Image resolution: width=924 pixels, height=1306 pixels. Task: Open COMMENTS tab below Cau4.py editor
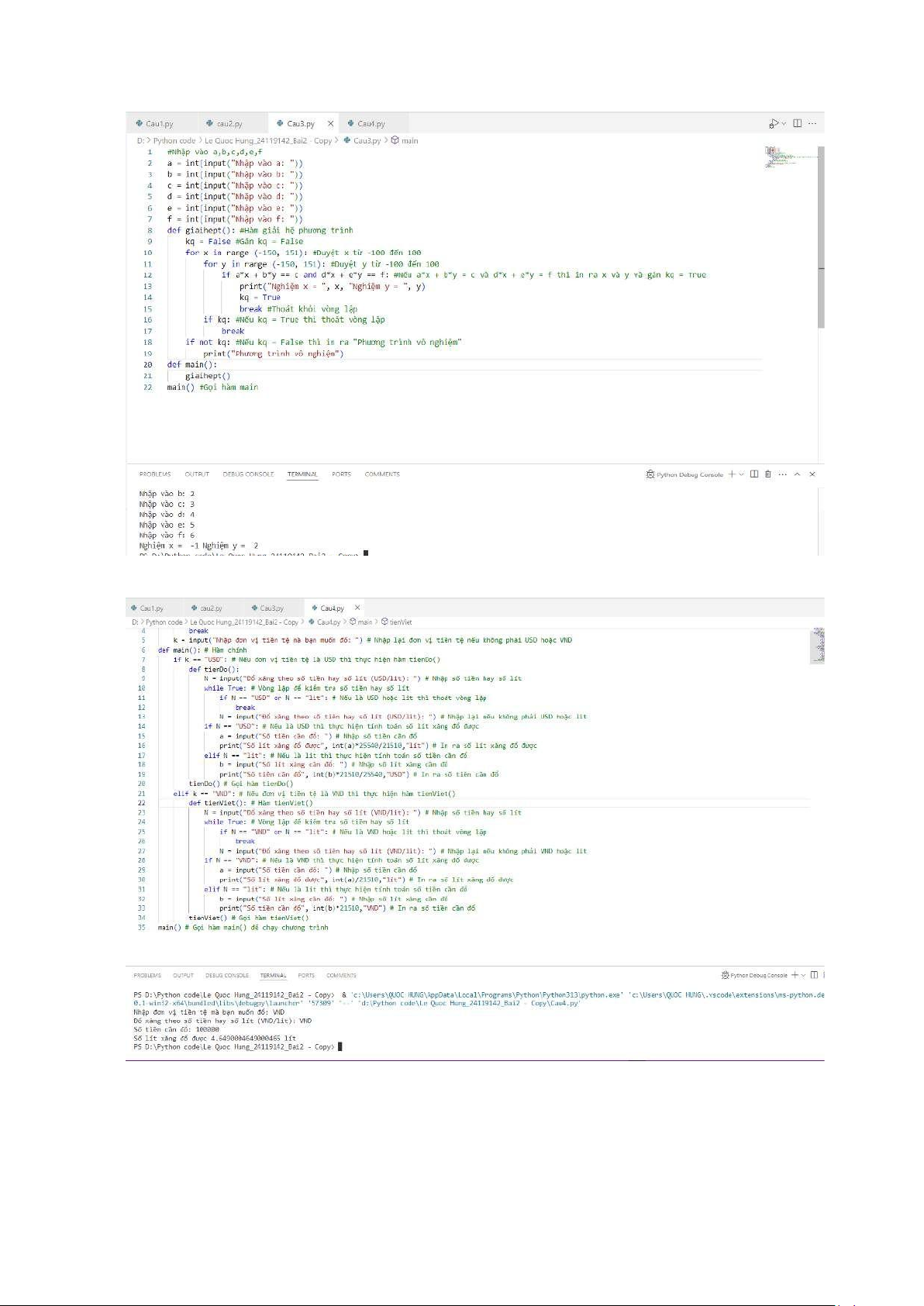pos(341,976)
